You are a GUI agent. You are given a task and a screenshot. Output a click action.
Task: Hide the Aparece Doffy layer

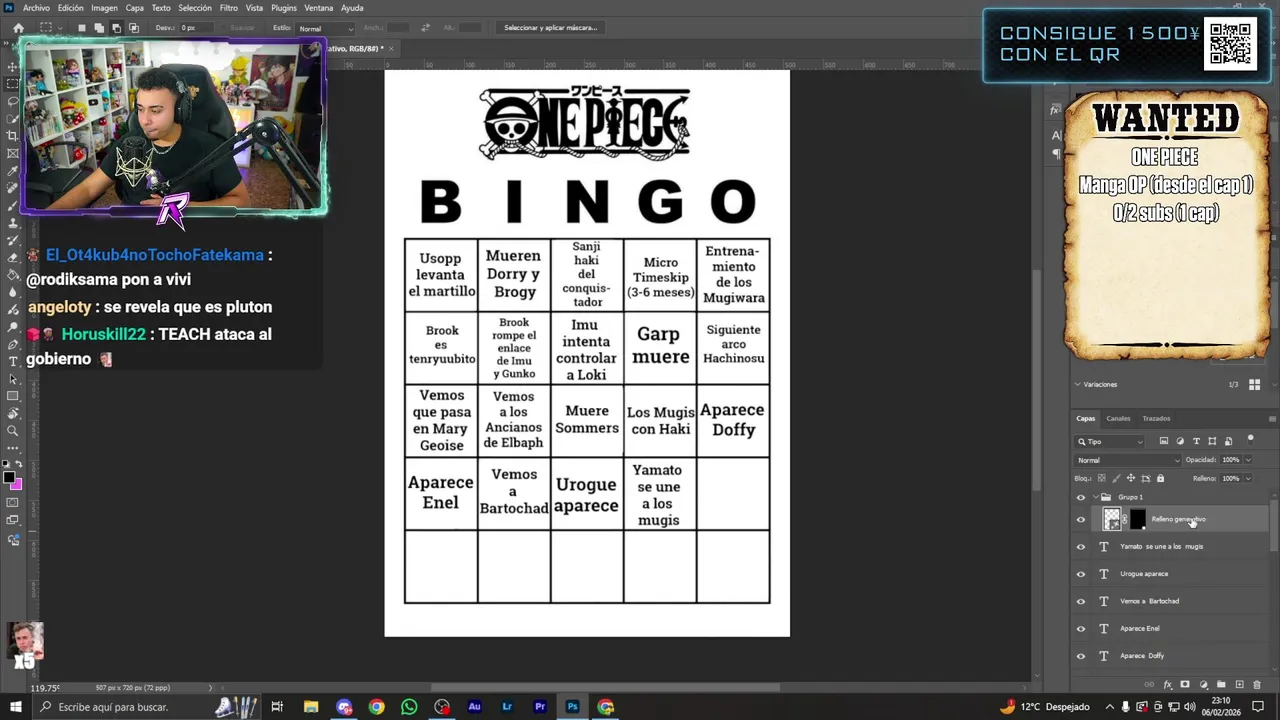click(x=1080, y=656)
